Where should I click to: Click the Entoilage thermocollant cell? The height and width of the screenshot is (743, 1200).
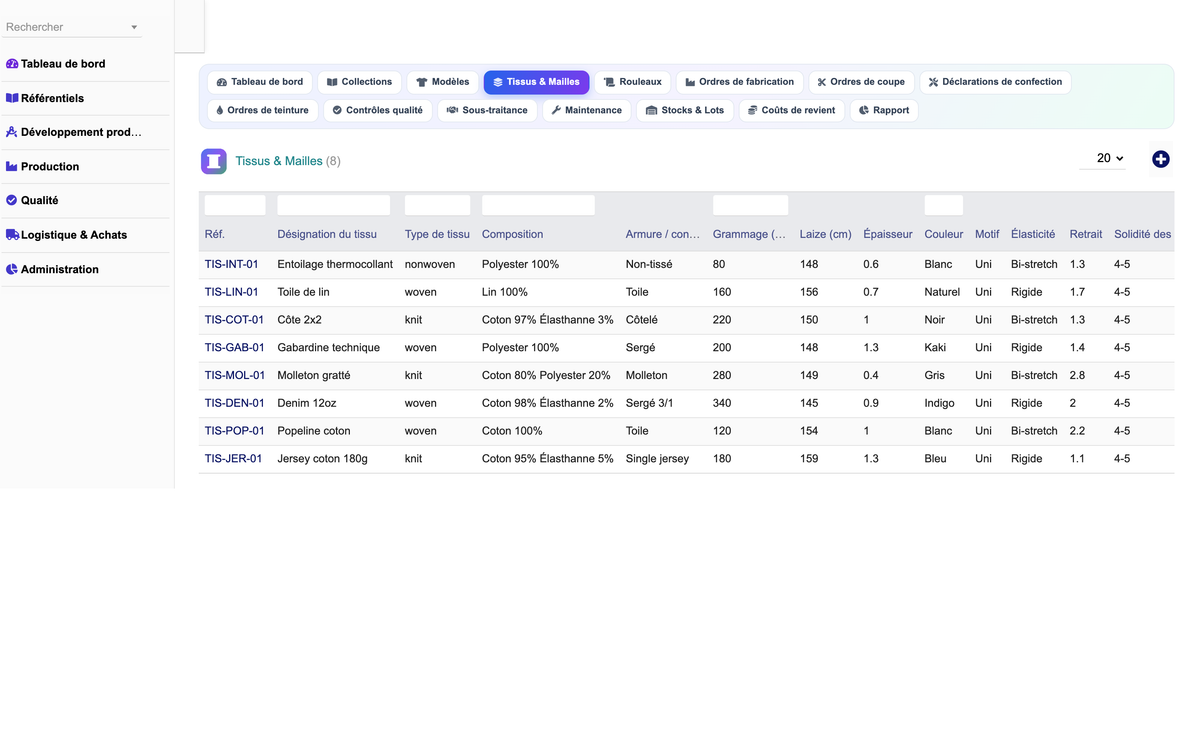click(x=335, y=265)
